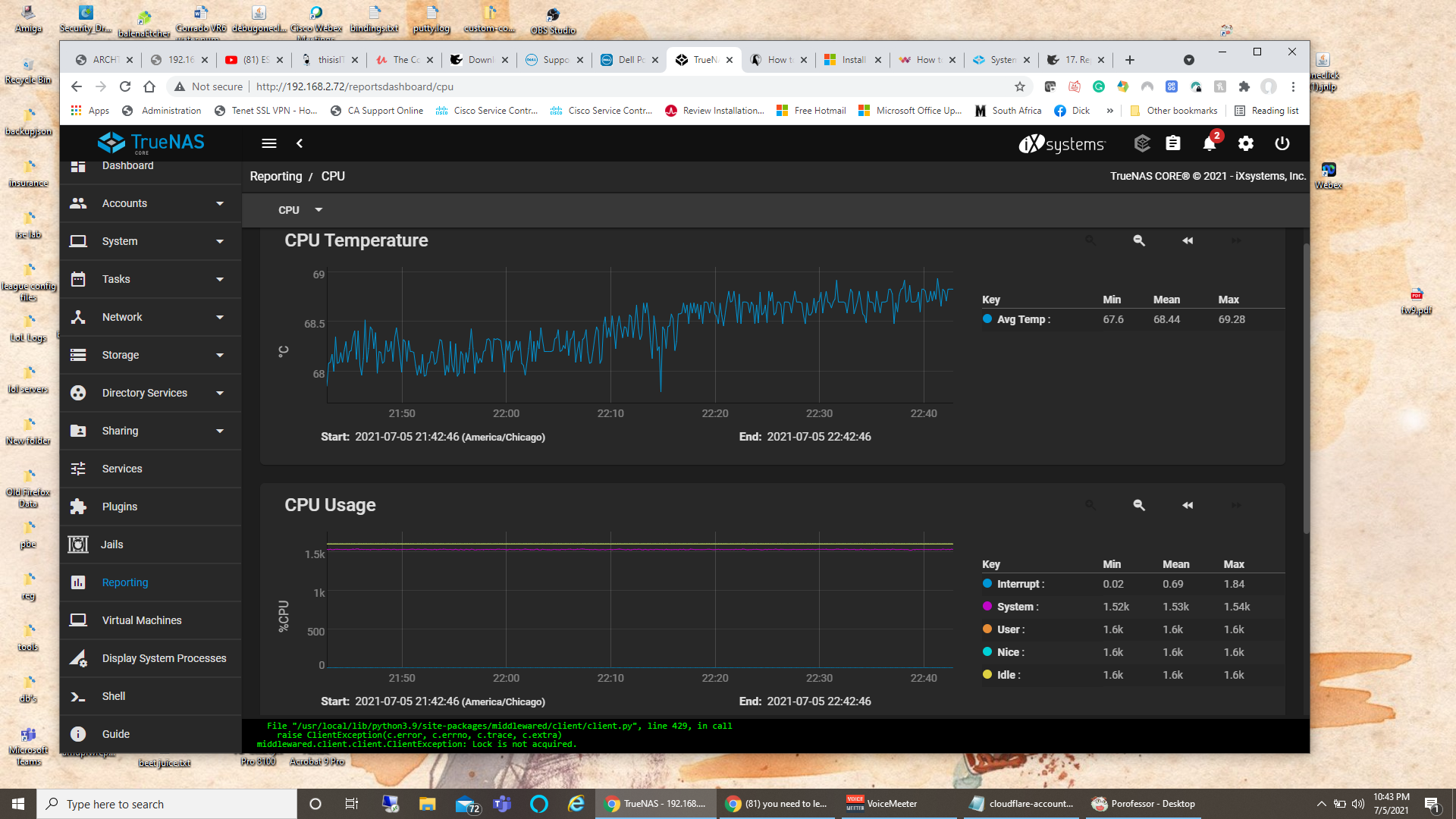Open Chrome three-dot menu
The height and width of the screenshot is (819, 1456).
tap(1294, 86)
